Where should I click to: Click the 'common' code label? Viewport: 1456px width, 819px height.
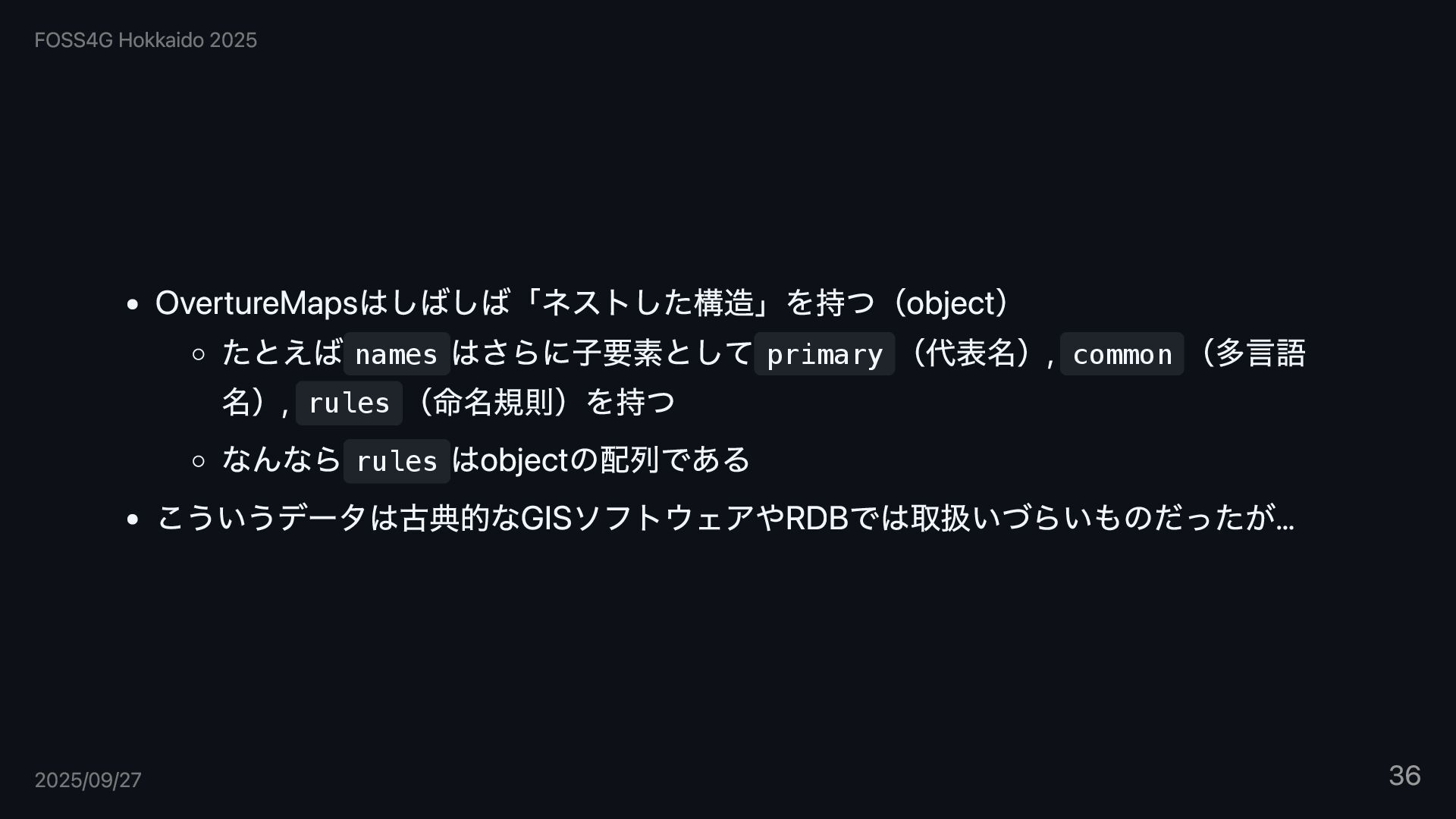[x=1122, y=354]
